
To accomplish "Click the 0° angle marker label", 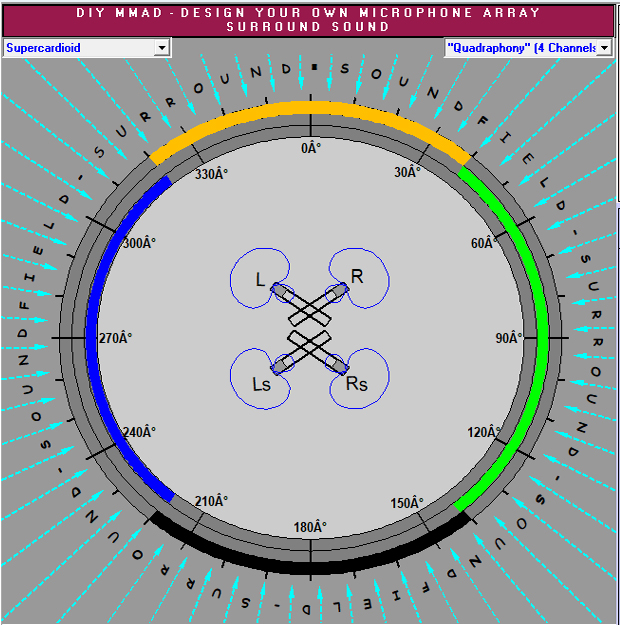I will (x=312, y=147).
